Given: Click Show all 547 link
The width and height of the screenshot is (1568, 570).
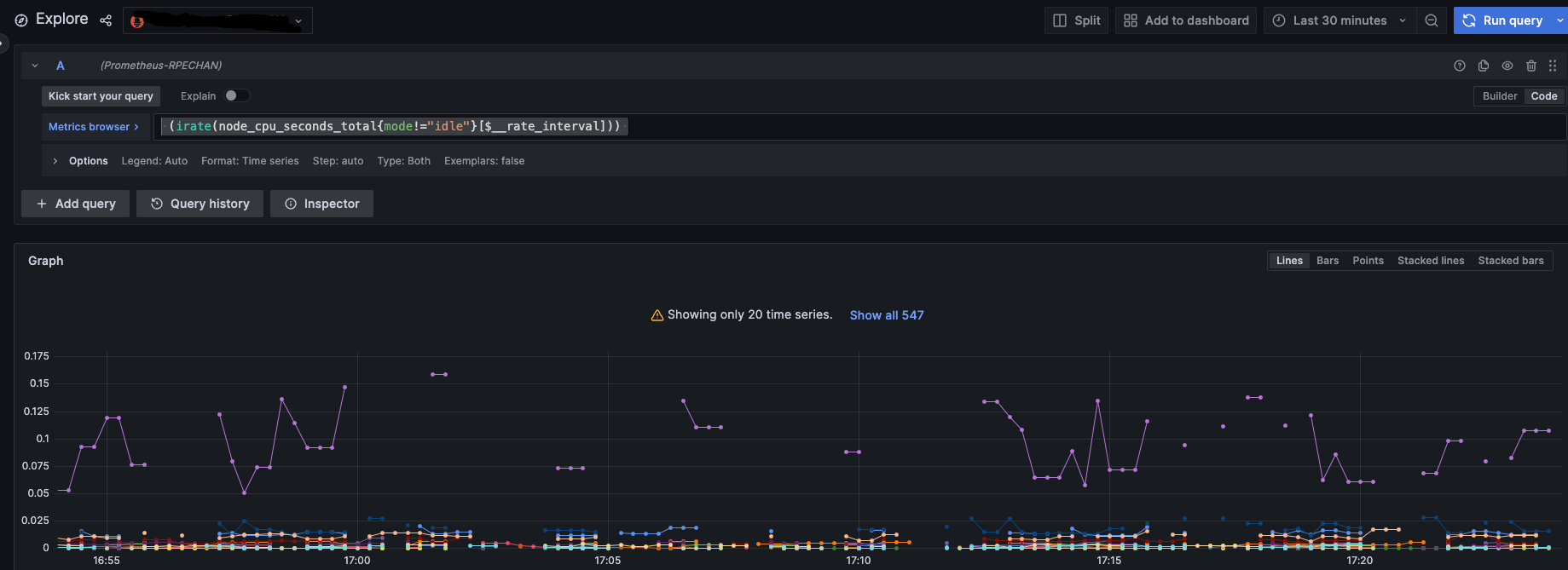Looking at the screenshot, I should pos(887,315).
